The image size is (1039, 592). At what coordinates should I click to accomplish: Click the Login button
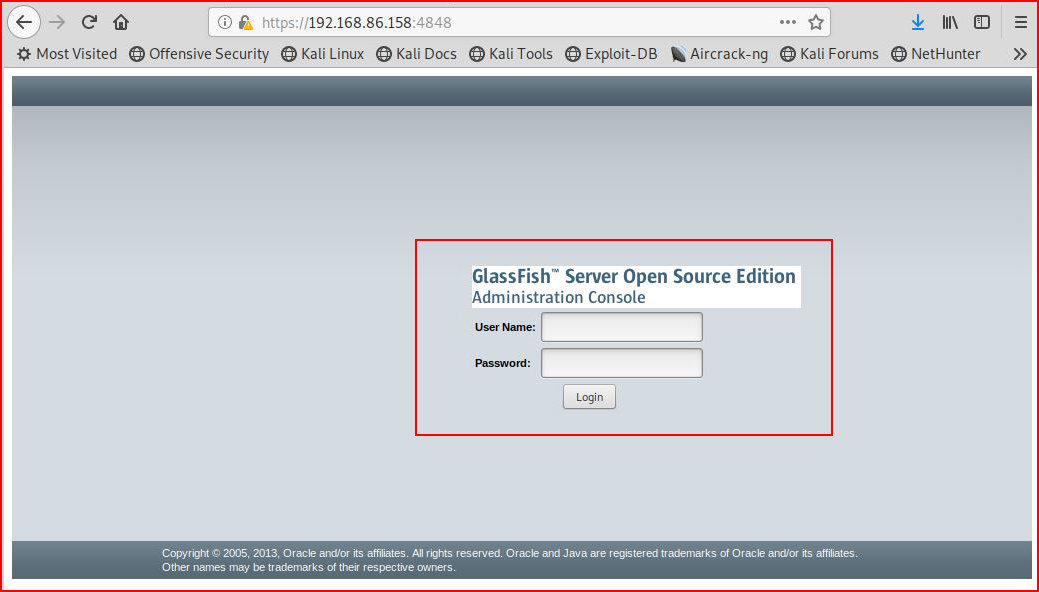click(x=589, y=396)
